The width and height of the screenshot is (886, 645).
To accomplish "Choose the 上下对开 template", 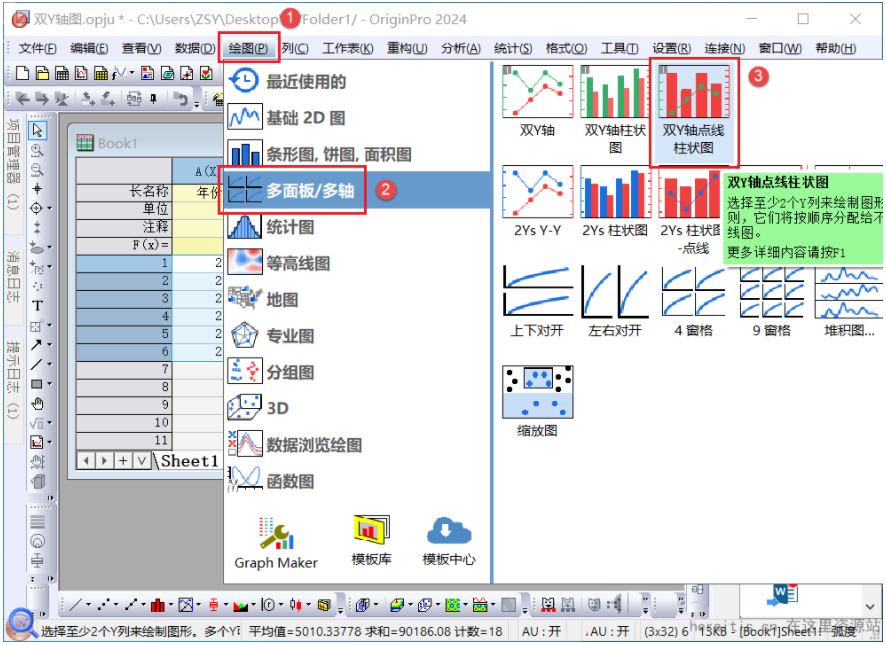I will [x=537, y=301].
